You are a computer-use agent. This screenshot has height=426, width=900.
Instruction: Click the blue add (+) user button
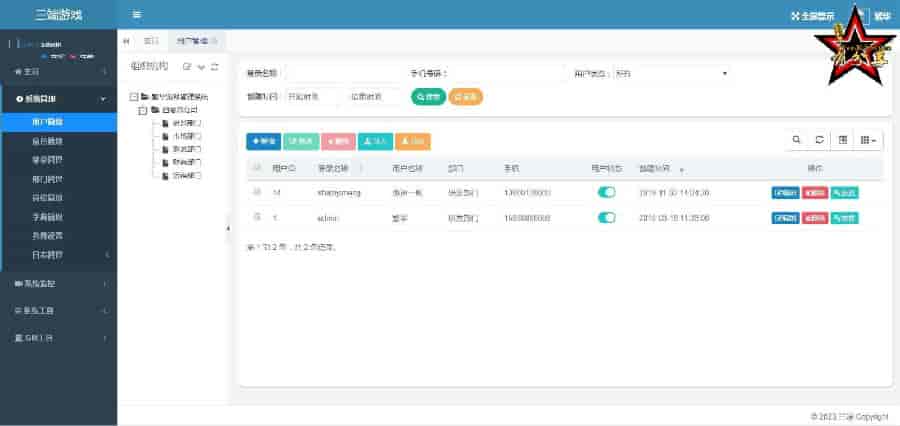pyautogui.click(x=263, y=142)
